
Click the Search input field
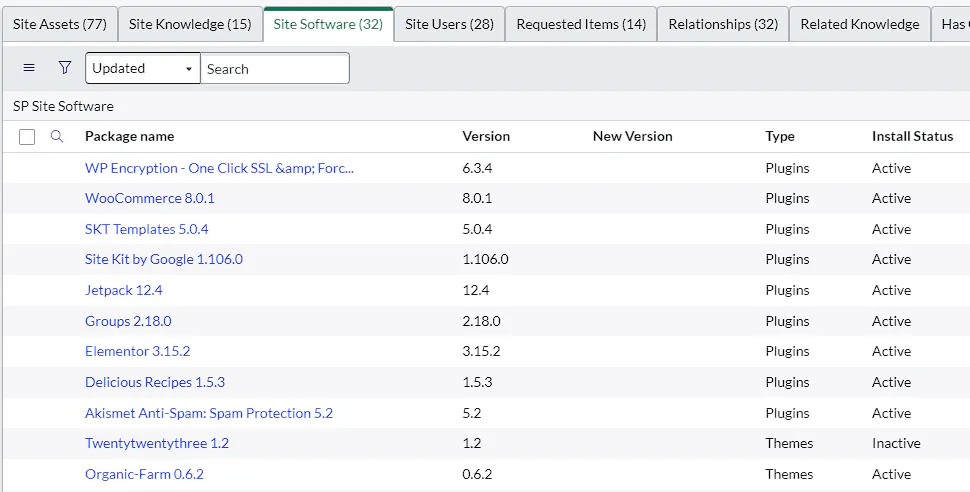tap(275, 68)
